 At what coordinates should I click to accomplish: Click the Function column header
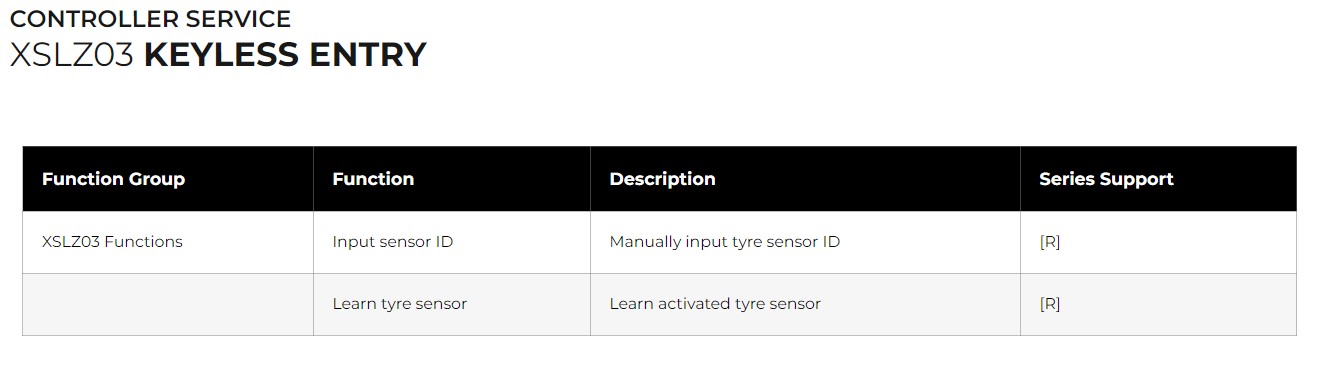pyautogui.click(x=373, y=179)
